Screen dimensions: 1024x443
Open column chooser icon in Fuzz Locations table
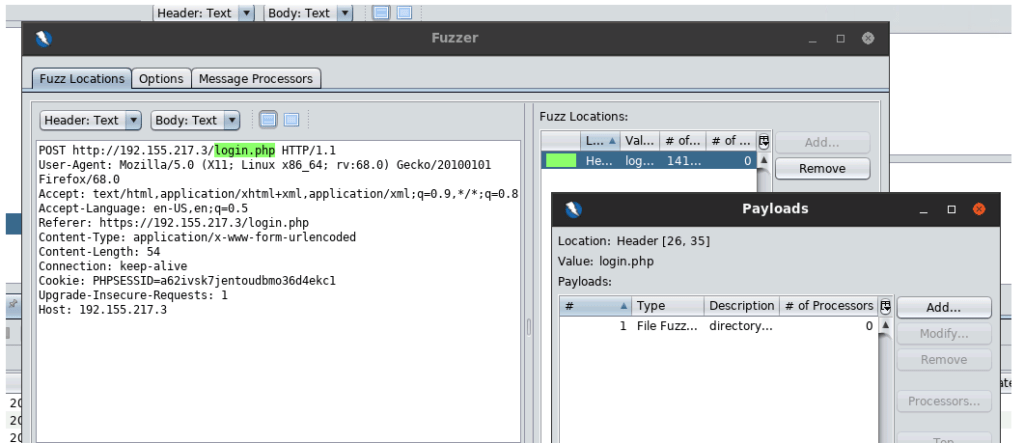click(764, 141)
